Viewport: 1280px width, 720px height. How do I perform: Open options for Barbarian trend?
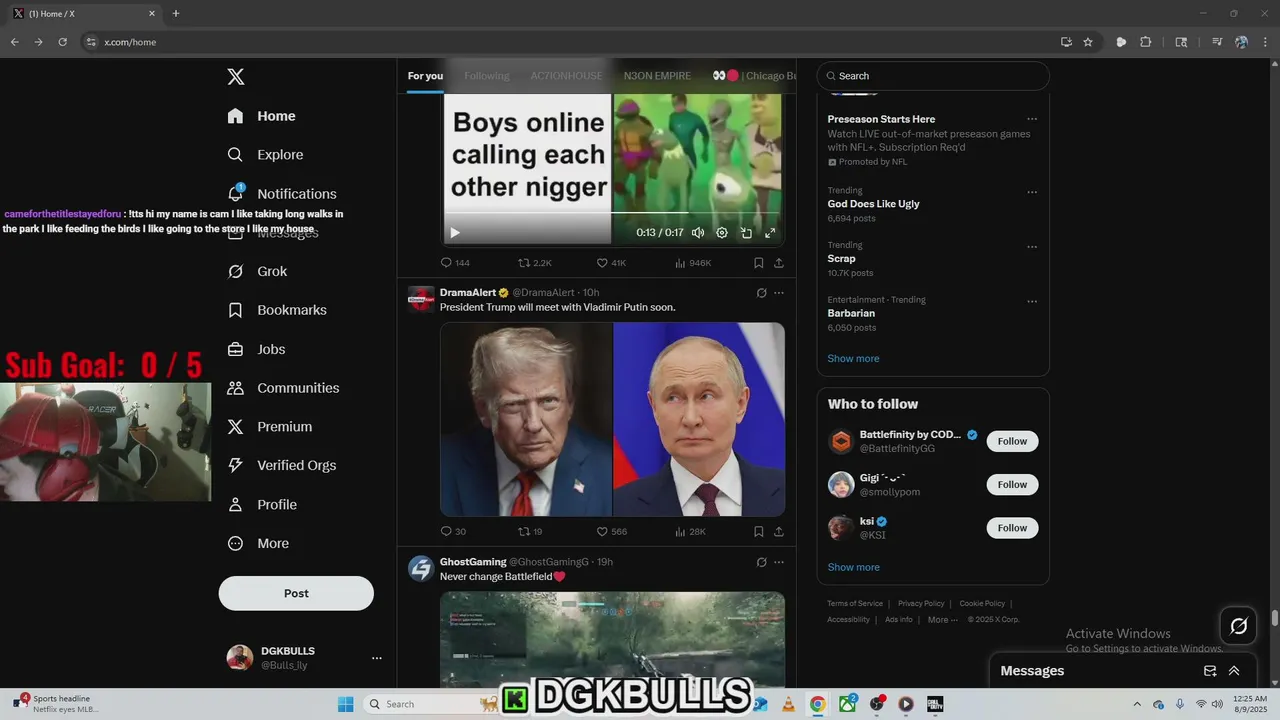tap(1032, 301)
